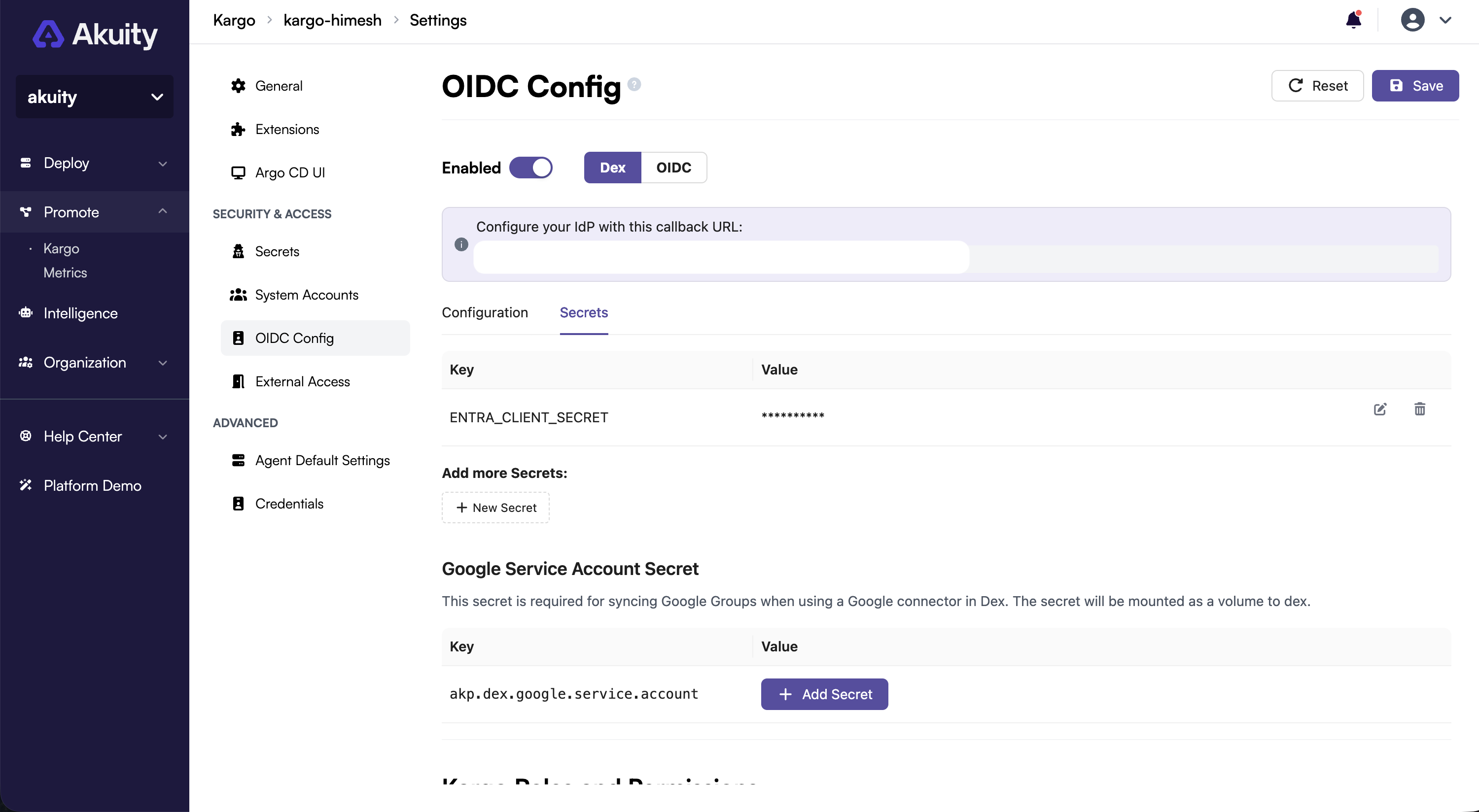
Task: Click the Agent Default Settings server icon
Action: [238, 460]
